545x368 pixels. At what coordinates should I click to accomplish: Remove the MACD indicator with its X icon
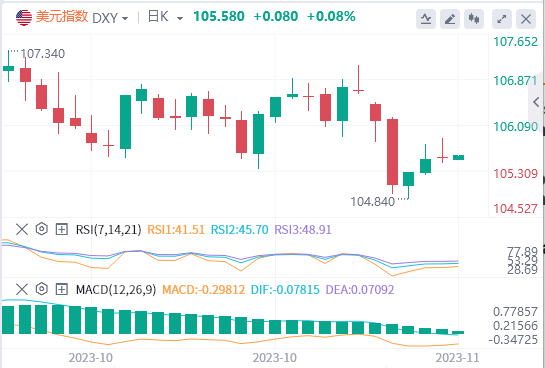tap(22, 289)
